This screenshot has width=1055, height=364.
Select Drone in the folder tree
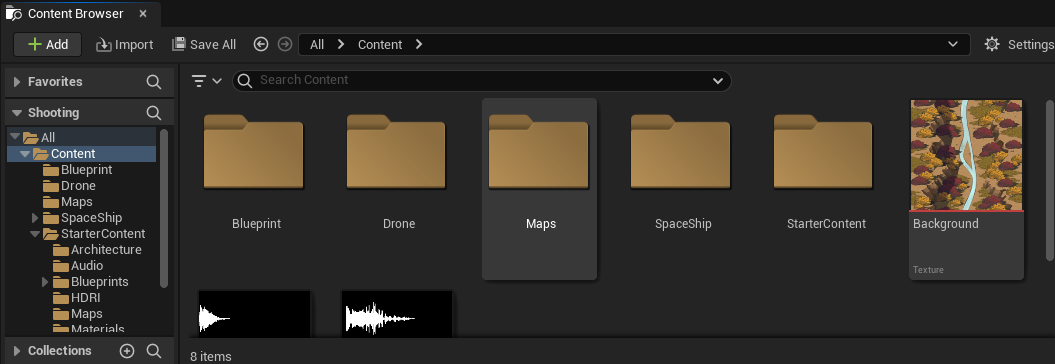point(78,186)
